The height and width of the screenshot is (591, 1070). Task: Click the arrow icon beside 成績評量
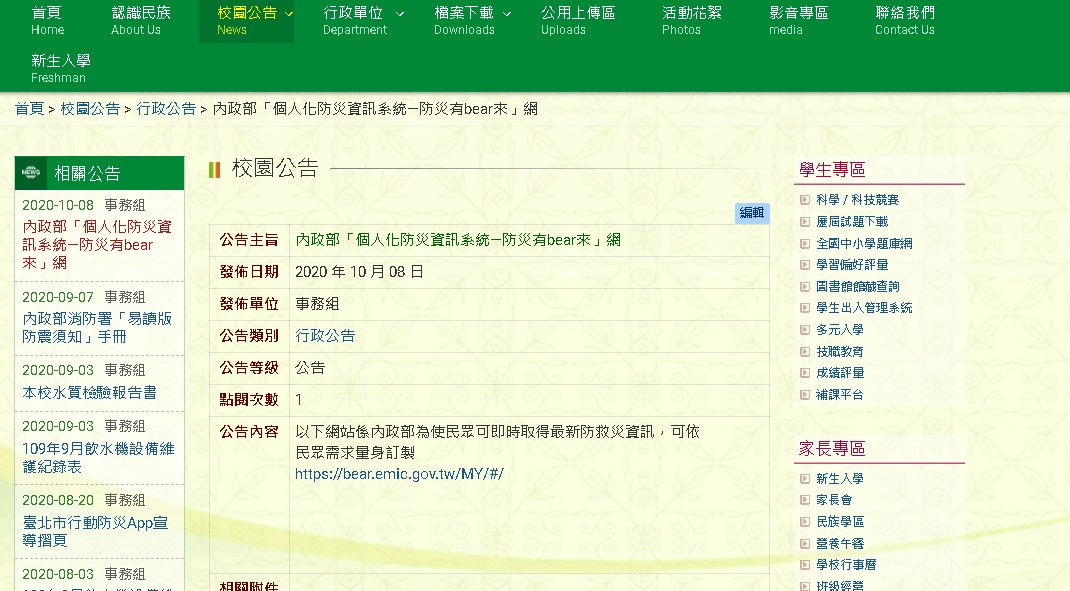pyautogui.click(x=805, y=373)
